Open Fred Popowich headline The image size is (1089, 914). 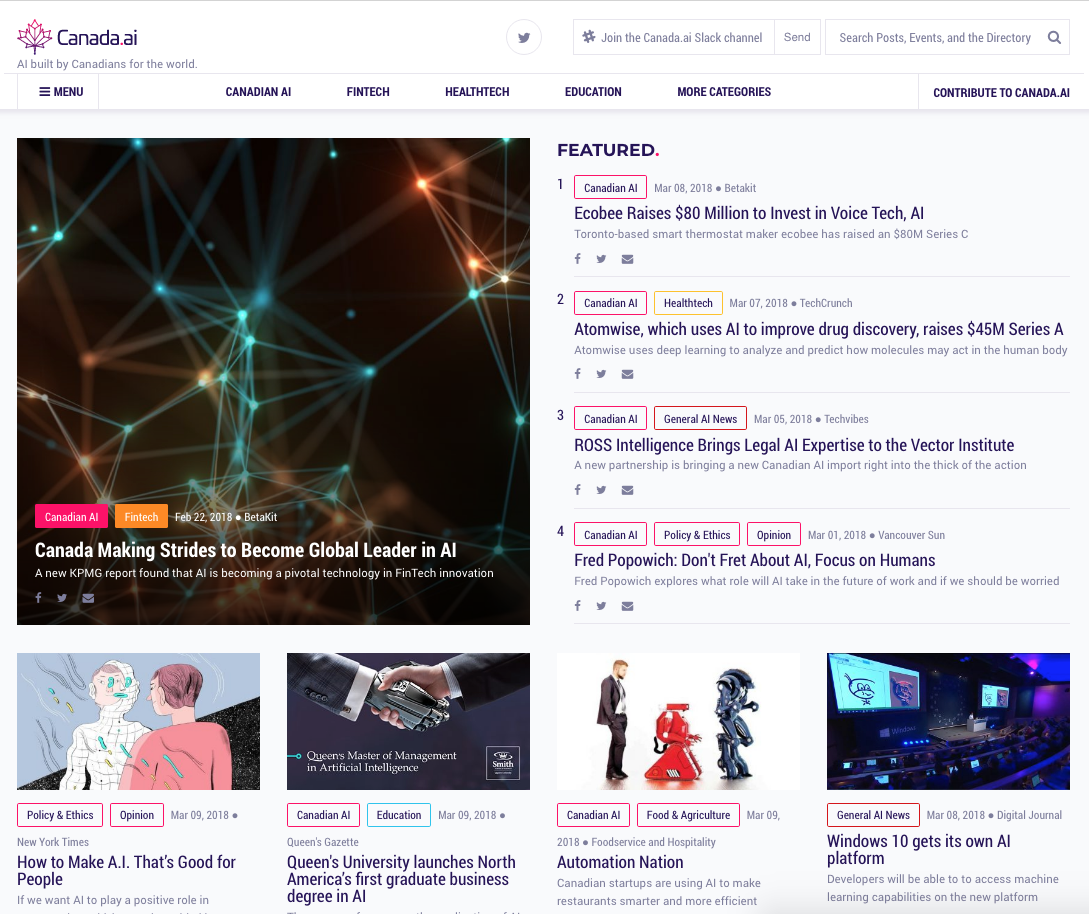pos(754,560)
